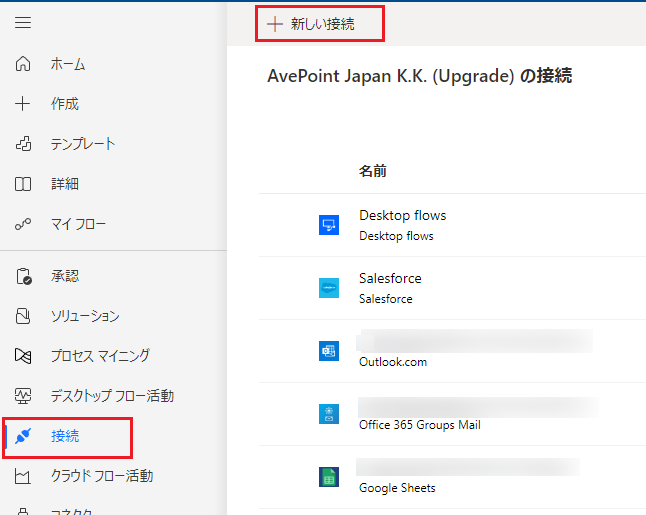
Task: Open ホーム in the navigation
Action: pyautogui.click(x=68, y=64)
